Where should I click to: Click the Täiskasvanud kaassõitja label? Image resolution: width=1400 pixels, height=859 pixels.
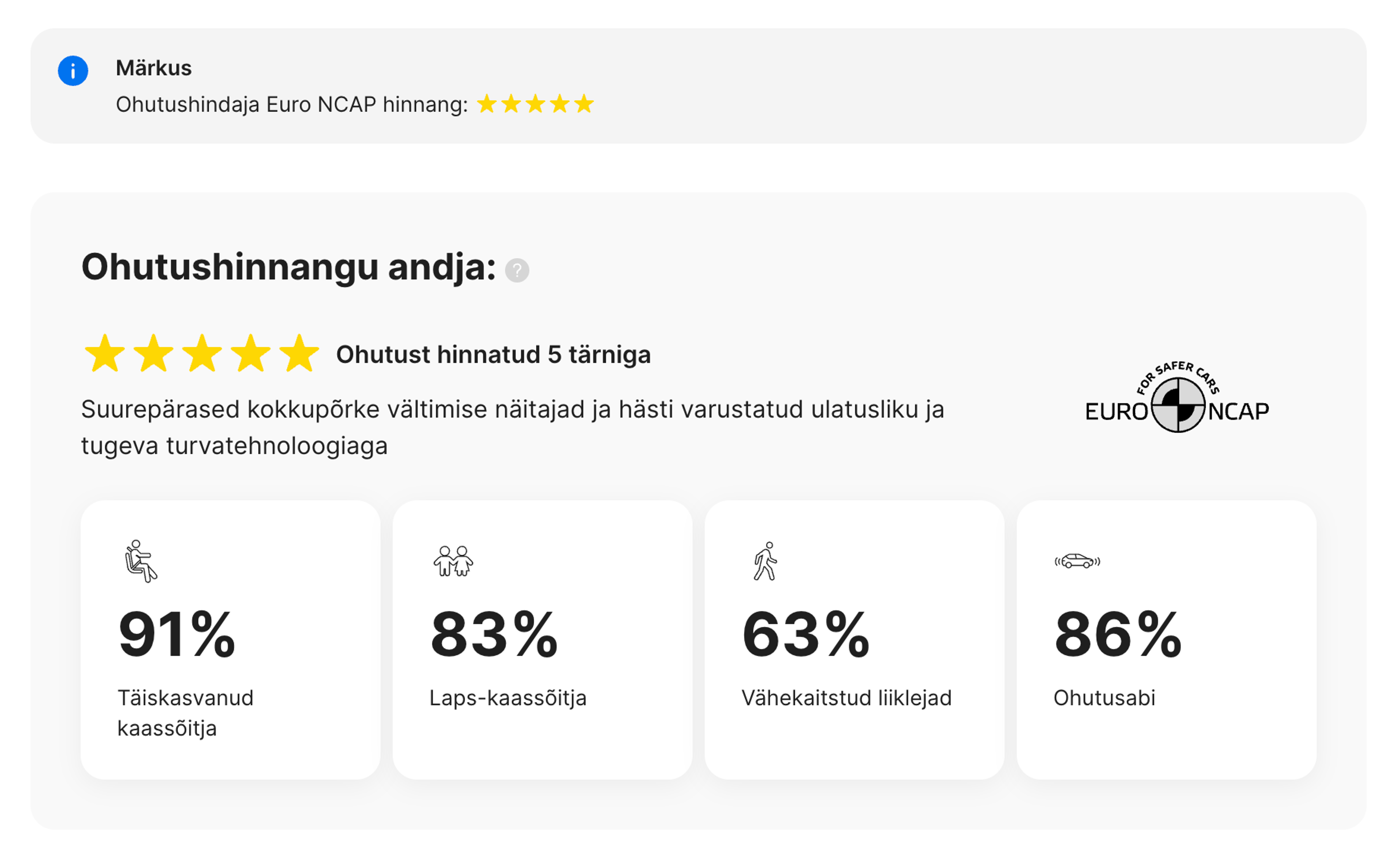point(185,712)
